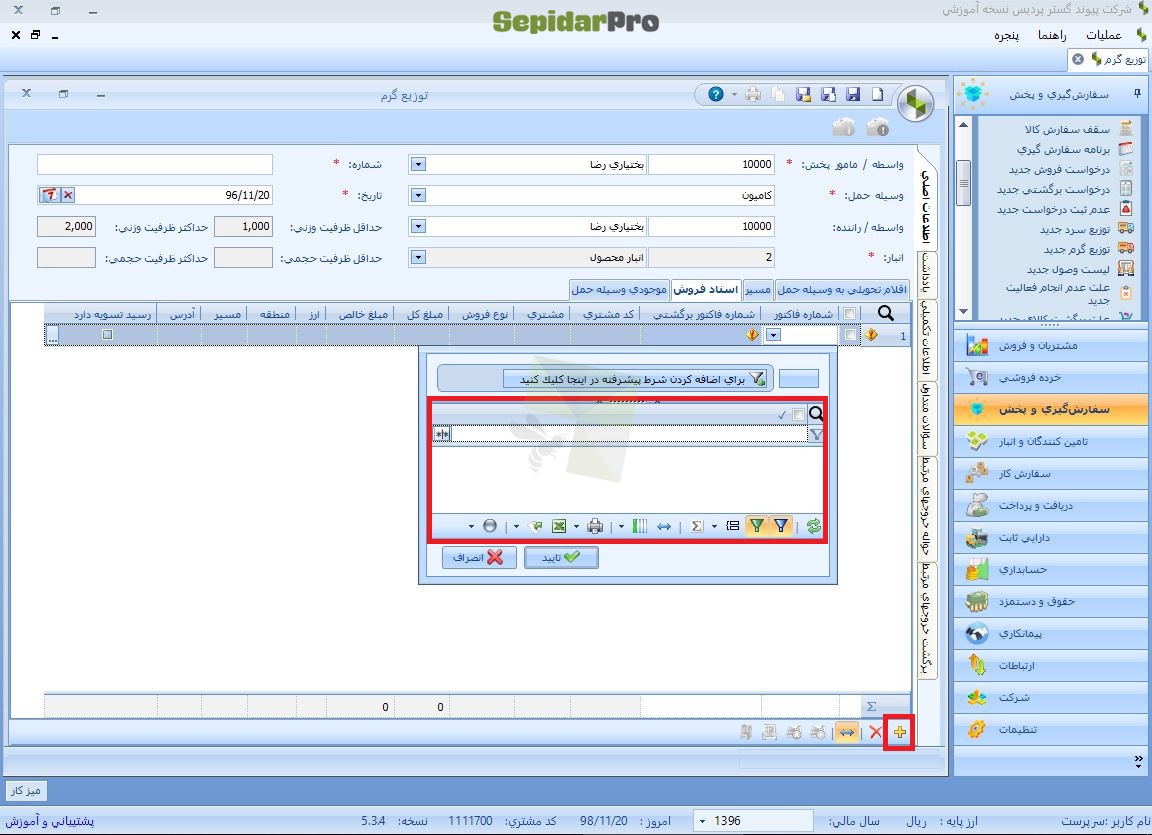The height and width of the screenshot is (835, 1152).
Task: Click the yellow plus add-row icon
Action: pyautogui.click(x=900, y=731)
